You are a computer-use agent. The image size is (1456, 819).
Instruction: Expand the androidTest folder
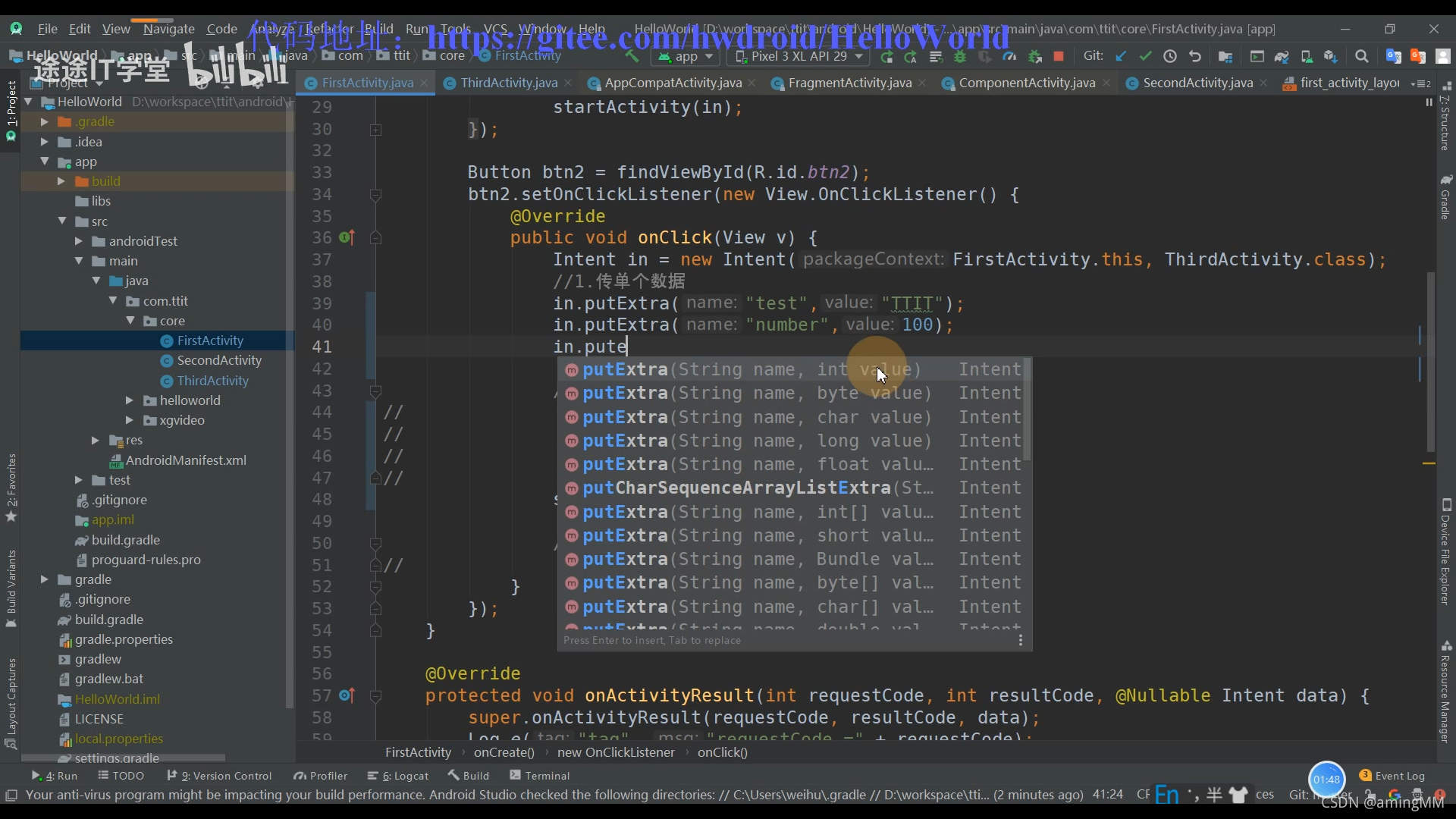[78, 241]
